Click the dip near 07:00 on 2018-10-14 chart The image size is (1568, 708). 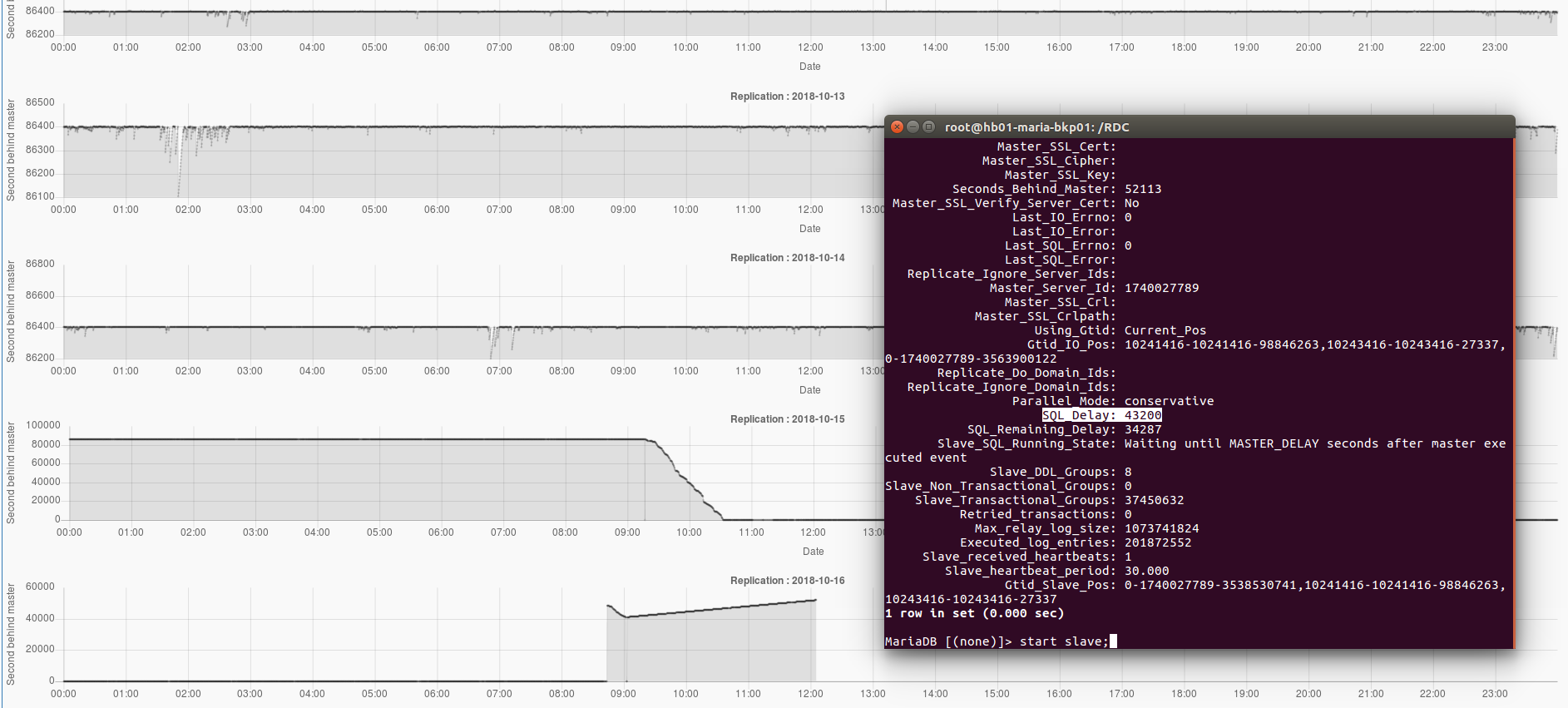point(495,341)
